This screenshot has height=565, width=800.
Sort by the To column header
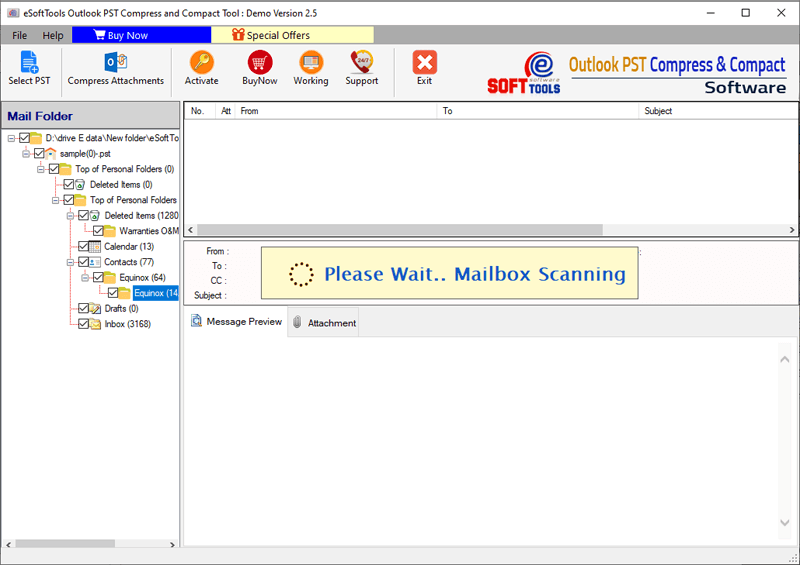pos(538,111)
